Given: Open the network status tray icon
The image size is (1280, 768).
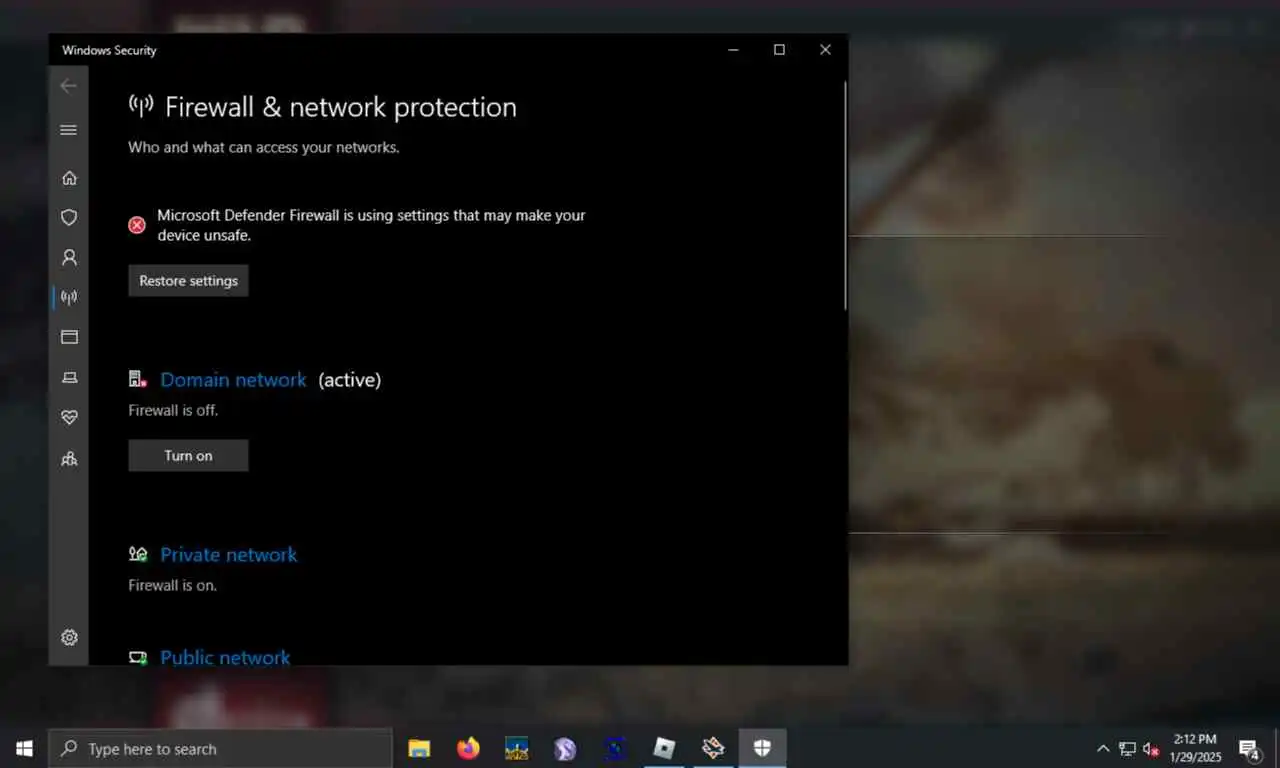Looking at the screenshot, I should pos(1127,748).
